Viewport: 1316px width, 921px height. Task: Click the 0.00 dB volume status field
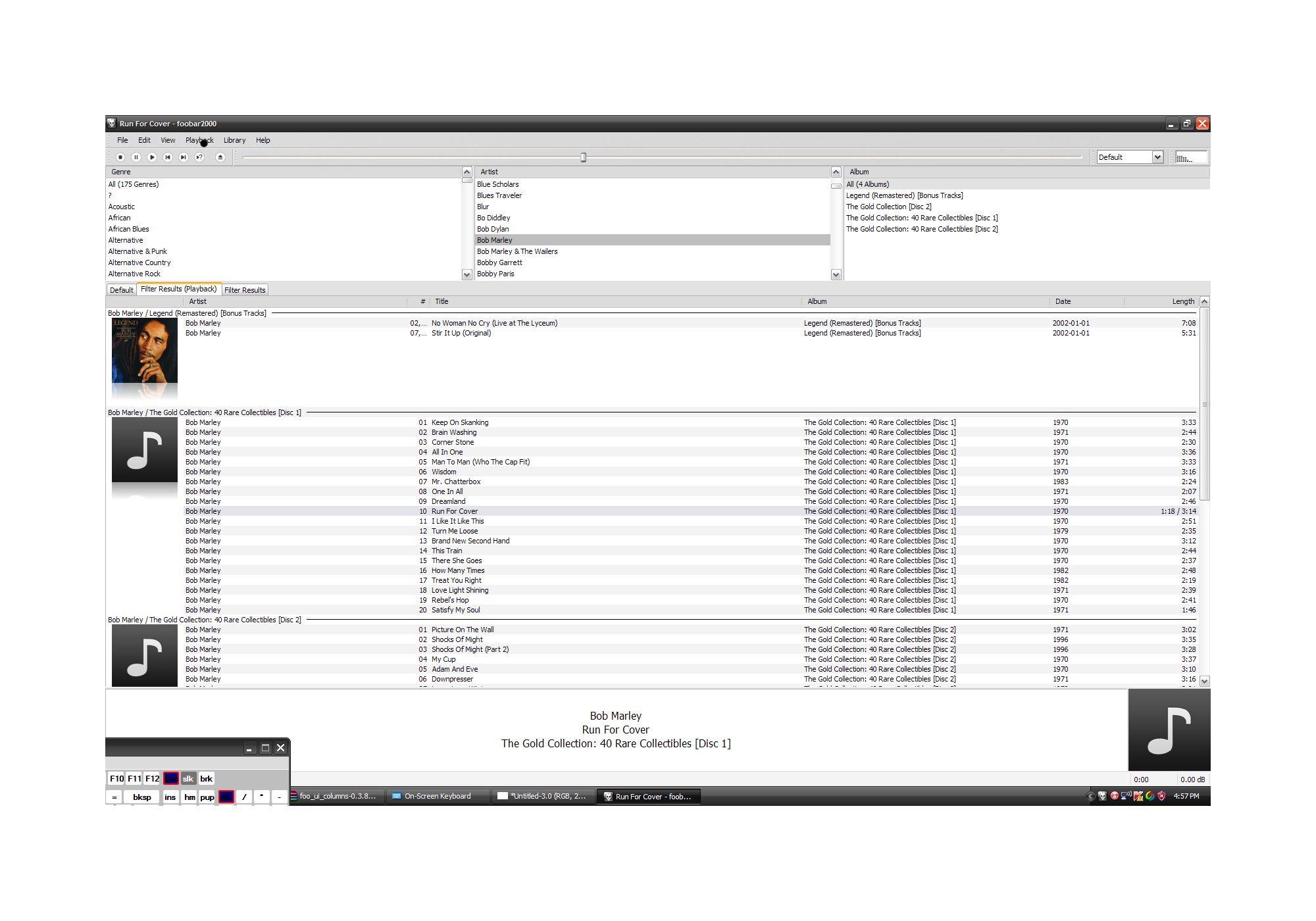(1192, 780)
